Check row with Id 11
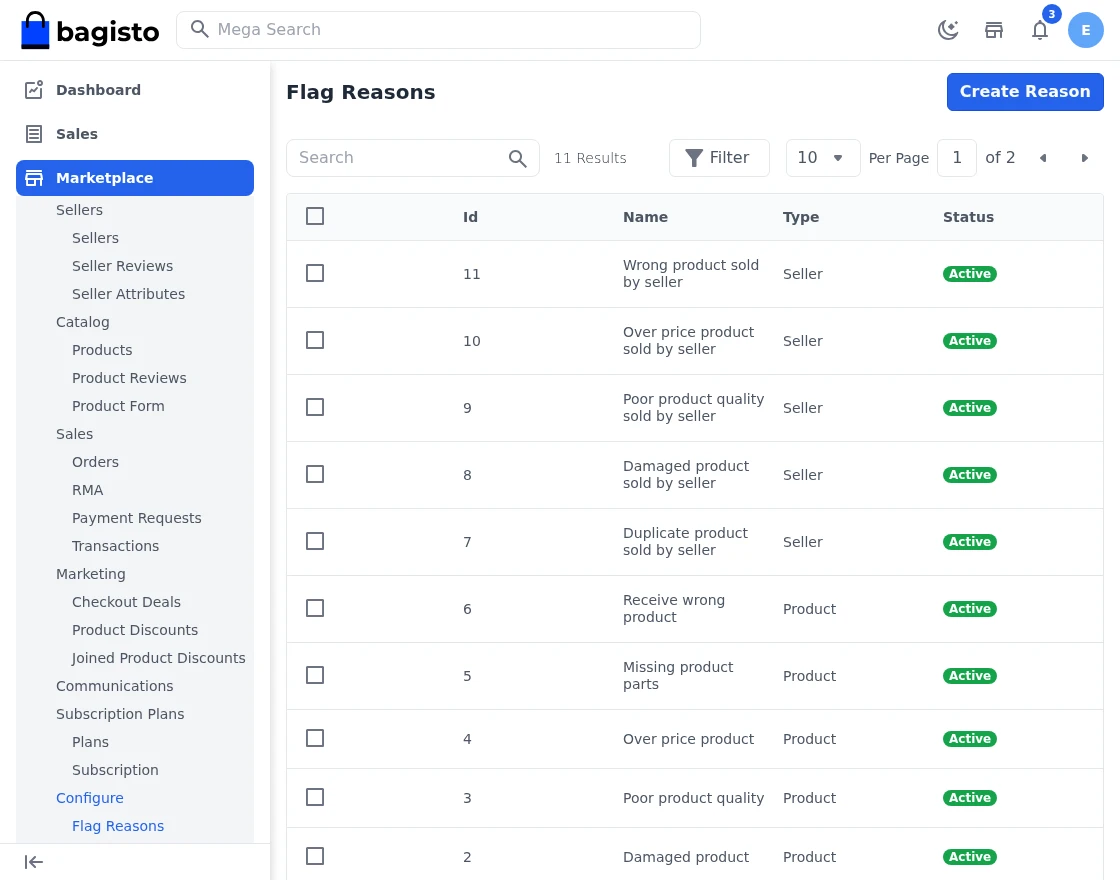 (315, 274)
